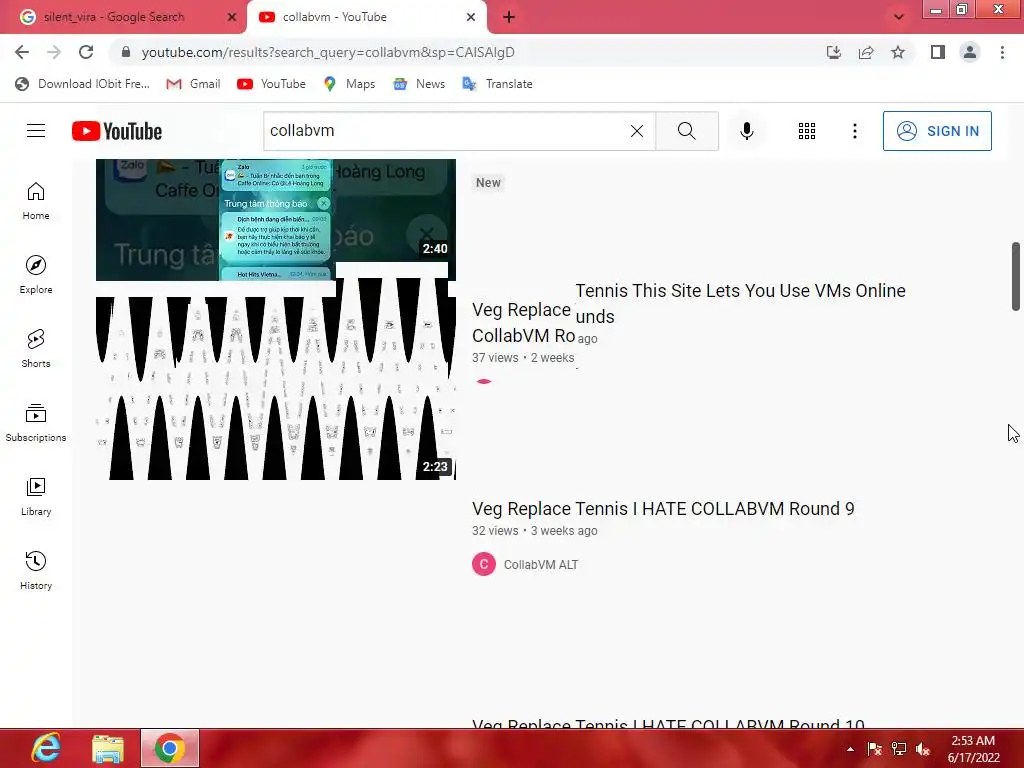This screenshot has width=1024, height=768.
Task: Open News bookmark
Action: [x=419, y=84]
